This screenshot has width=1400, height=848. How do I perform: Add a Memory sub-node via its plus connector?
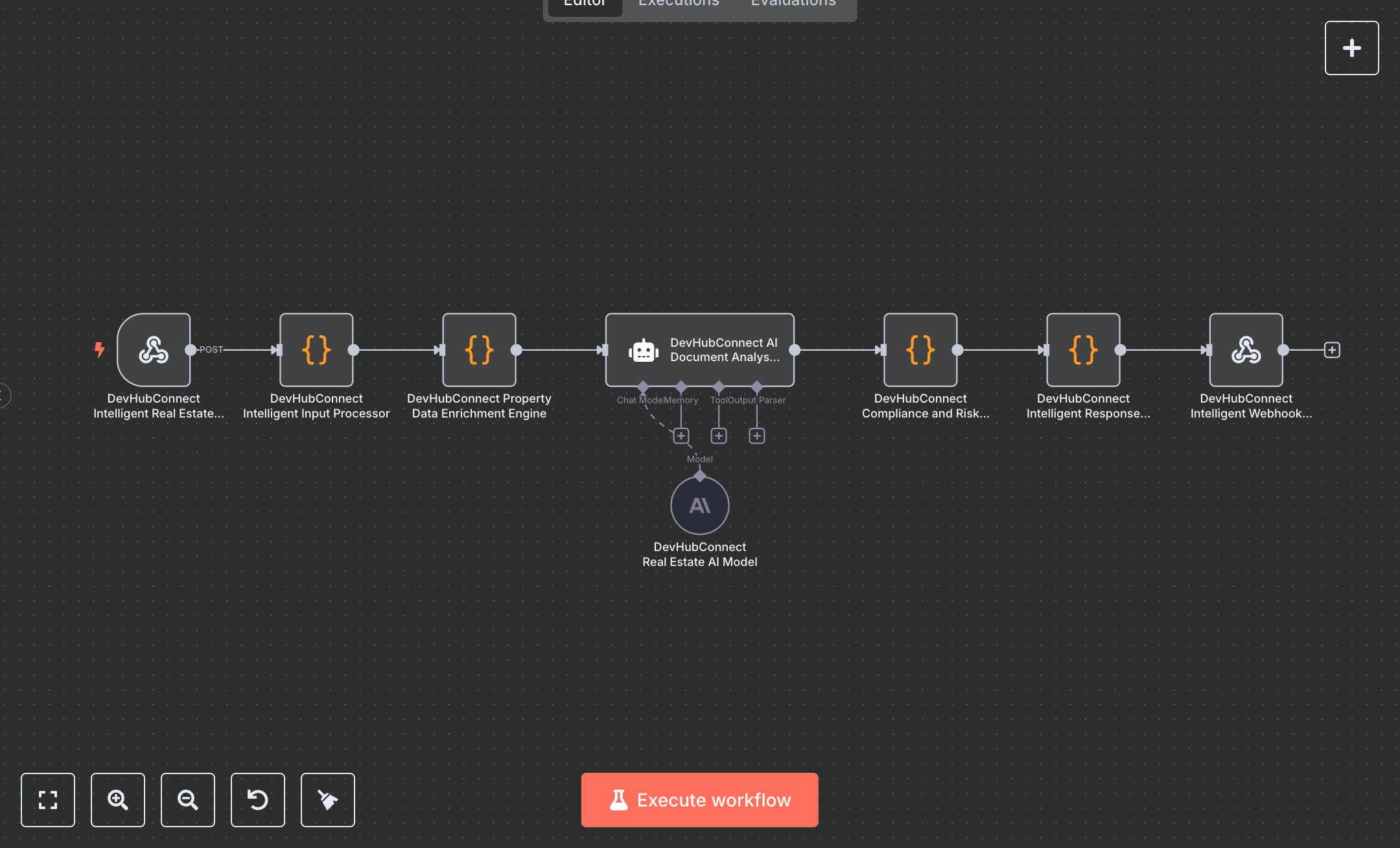click(x=681, y=435)
